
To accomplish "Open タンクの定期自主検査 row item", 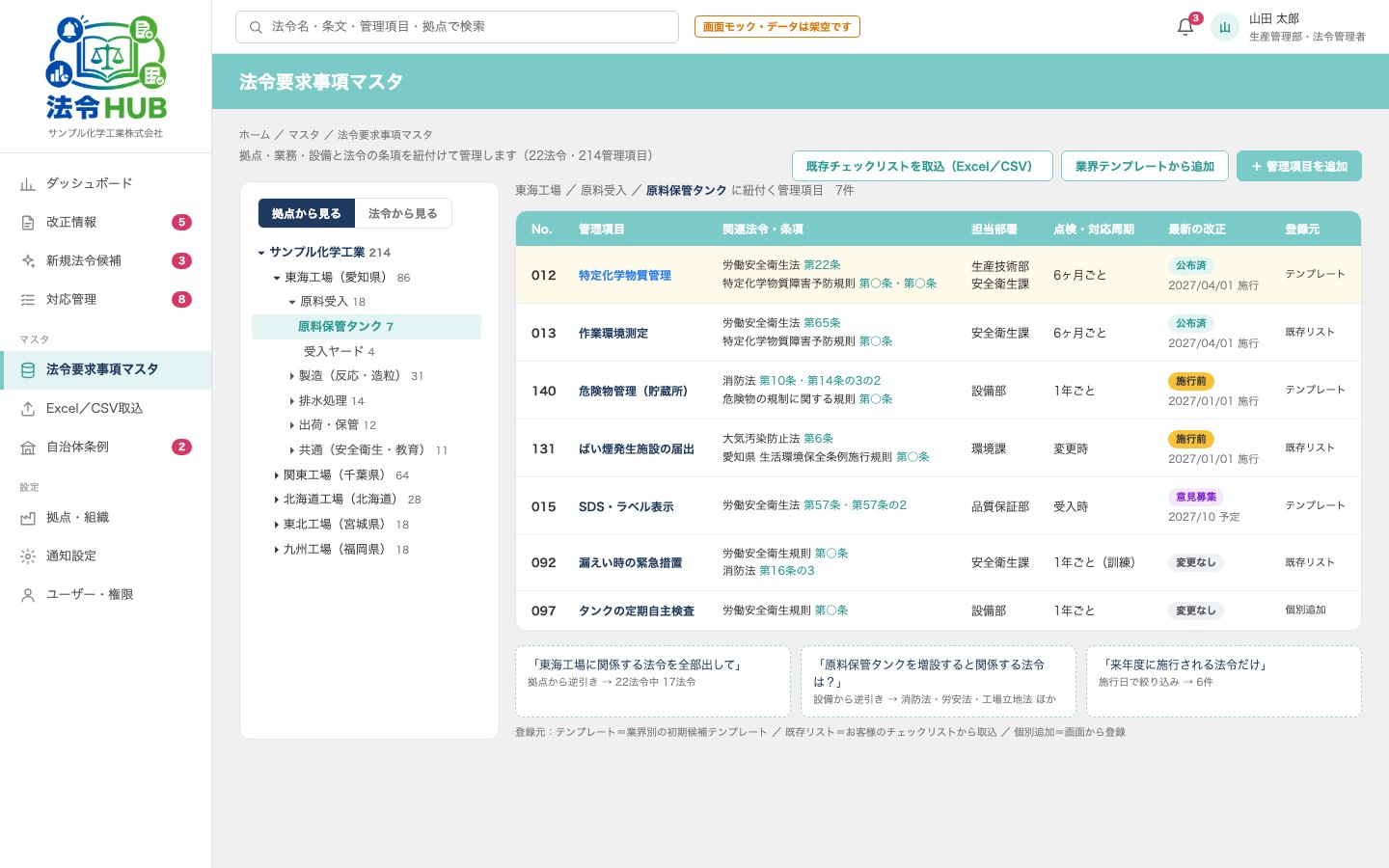I will (x=637, y=610).
